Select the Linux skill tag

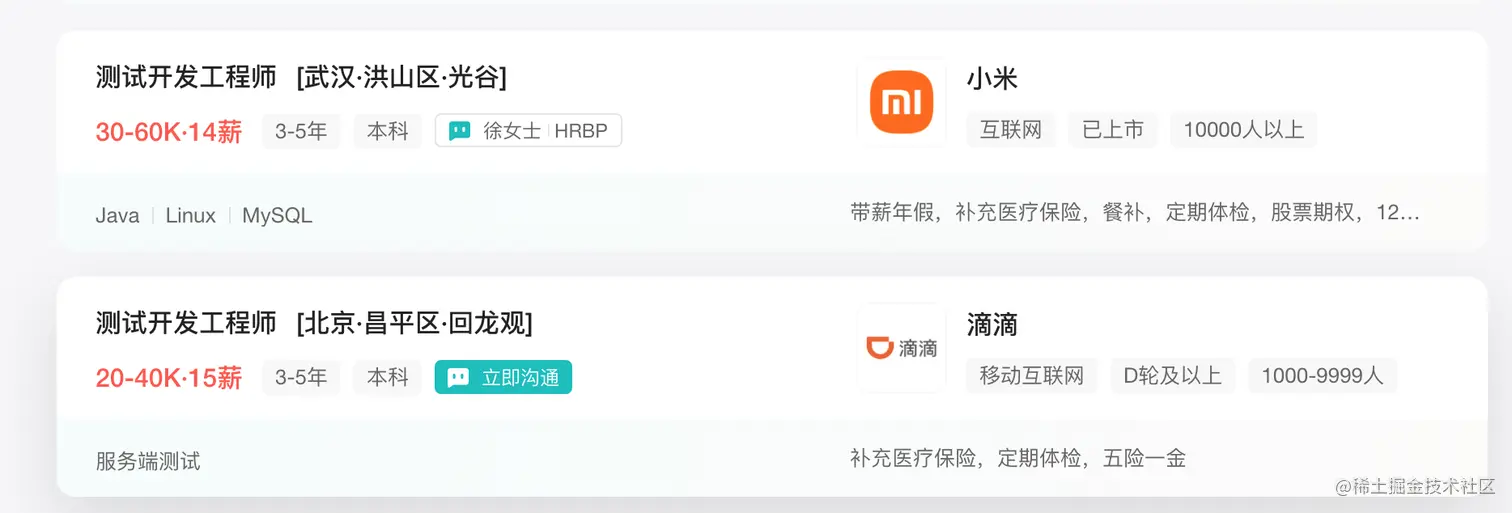pos(191,215)
